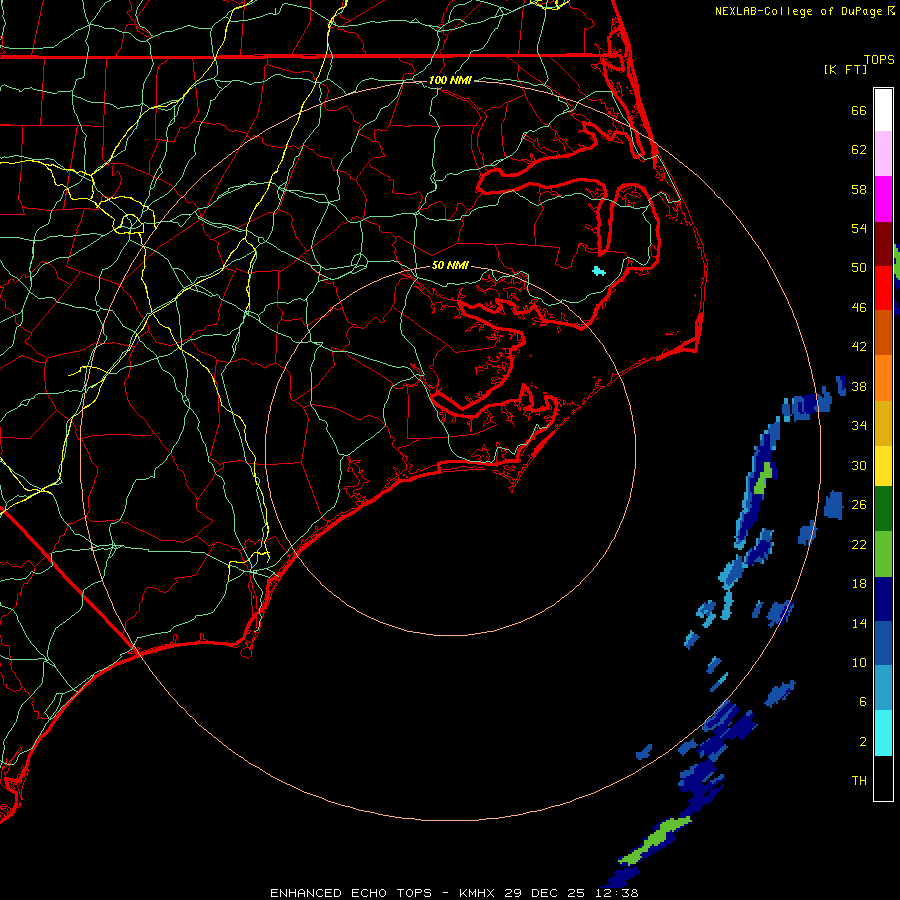This screenshot has height=900, width=900.
Task: Select the cyan swatch between 6 and 2
Action: 883,733
